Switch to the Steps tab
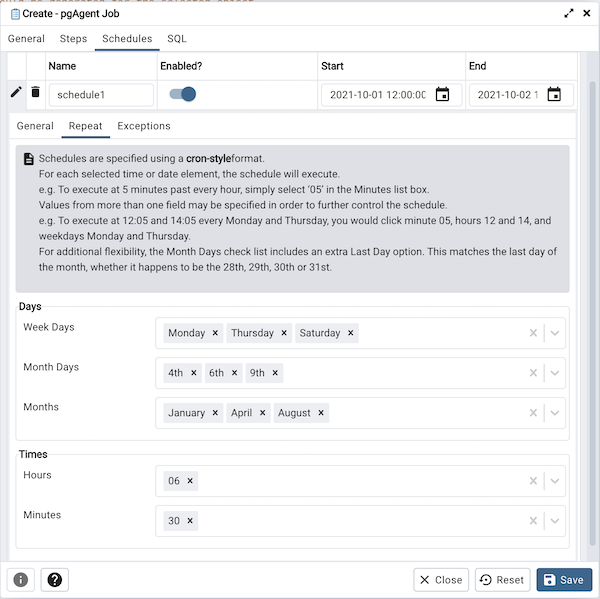 (x=73, y=39)
